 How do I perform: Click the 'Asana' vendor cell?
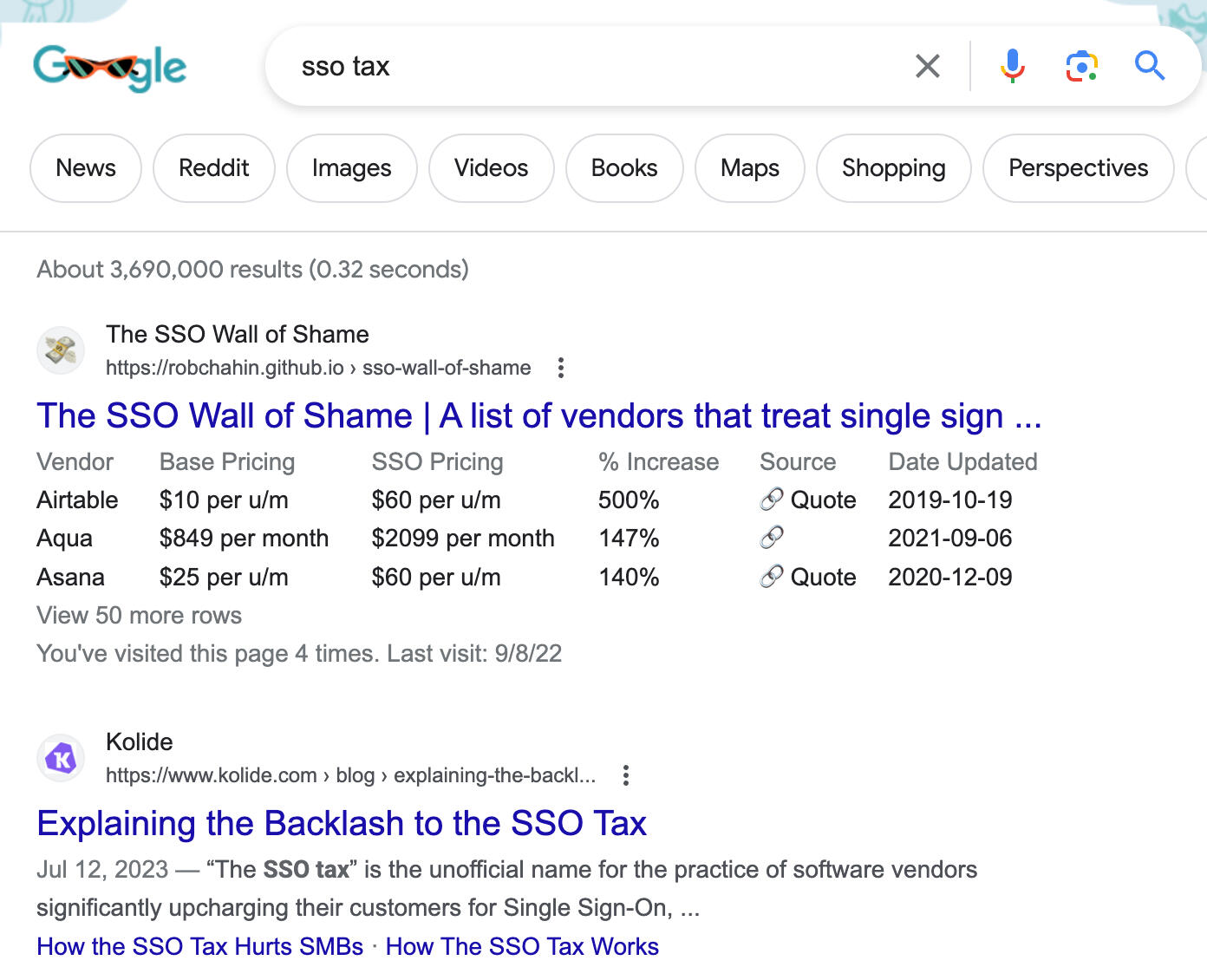pyautogui.click(x=70, y=577)
